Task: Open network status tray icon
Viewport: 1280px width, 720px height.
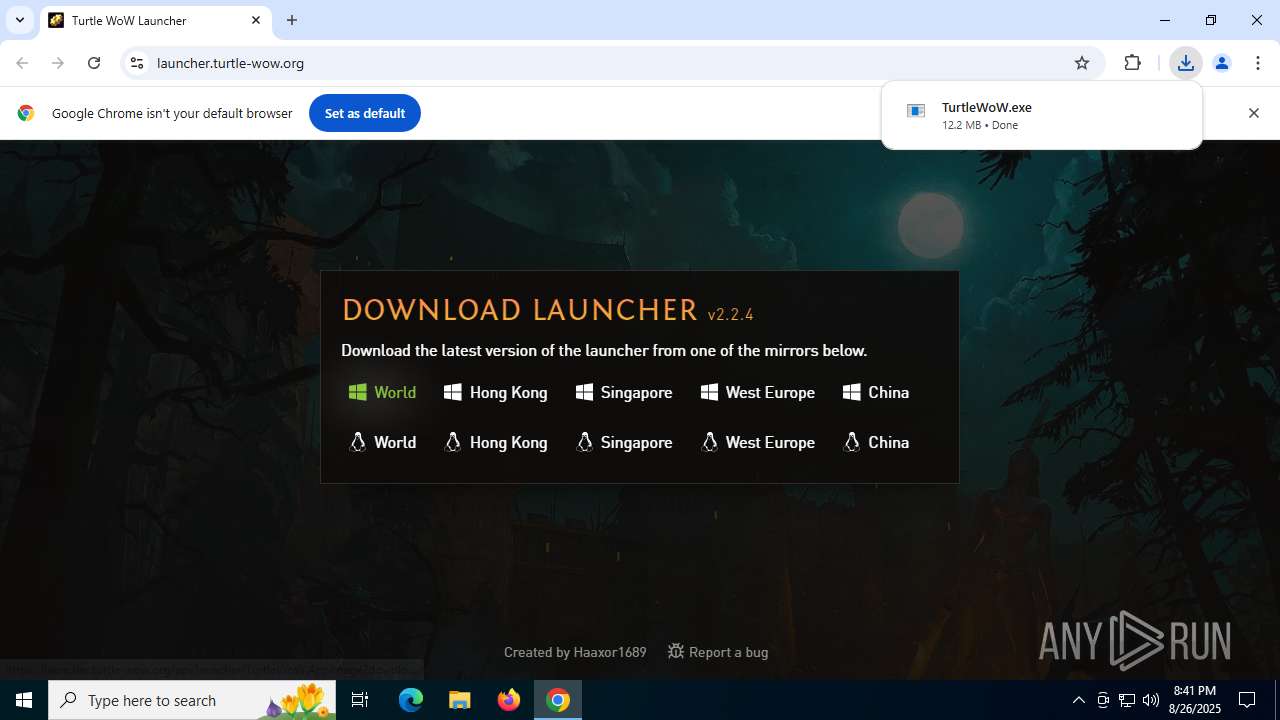Action: tap(1127, 700)
